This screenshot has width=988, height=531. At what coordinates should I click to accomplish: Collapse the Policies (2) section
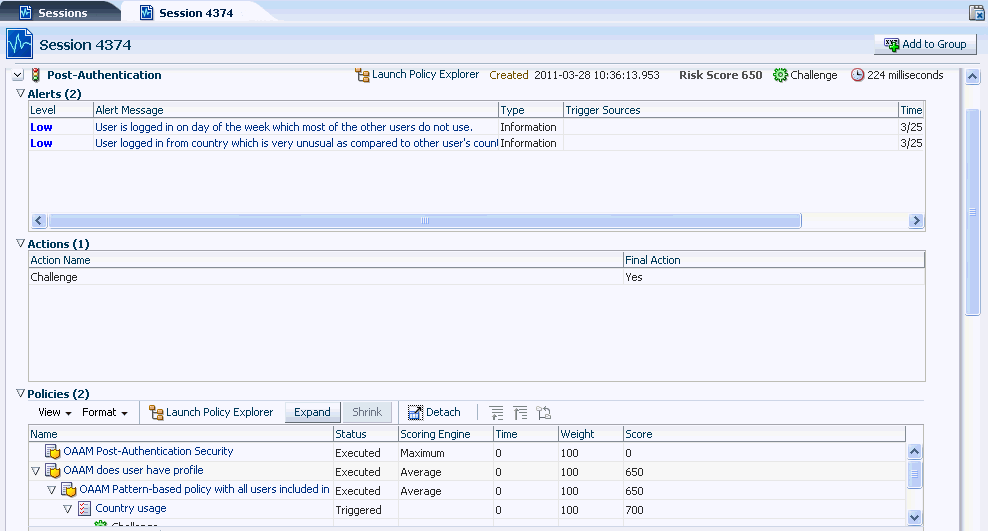point(20,393)
